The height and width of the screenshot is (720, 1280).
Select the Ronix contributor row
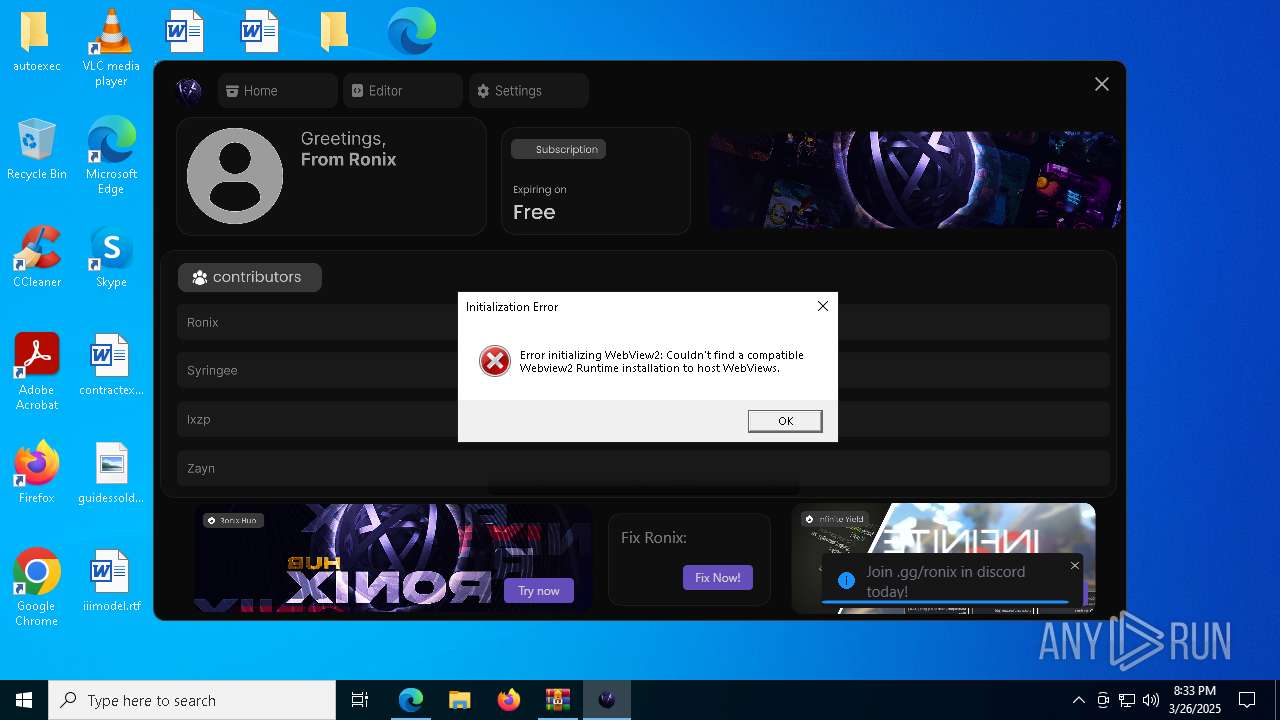643,322
